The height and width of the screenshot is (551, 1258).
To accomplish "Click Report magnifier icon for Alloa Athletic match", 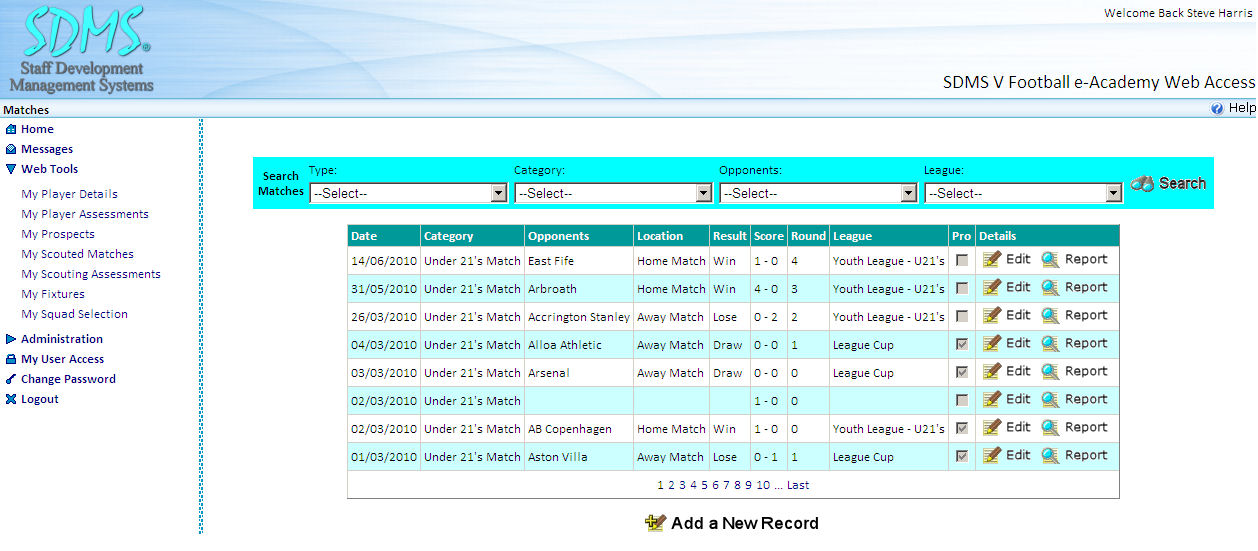I will (x=1050, y=343).
